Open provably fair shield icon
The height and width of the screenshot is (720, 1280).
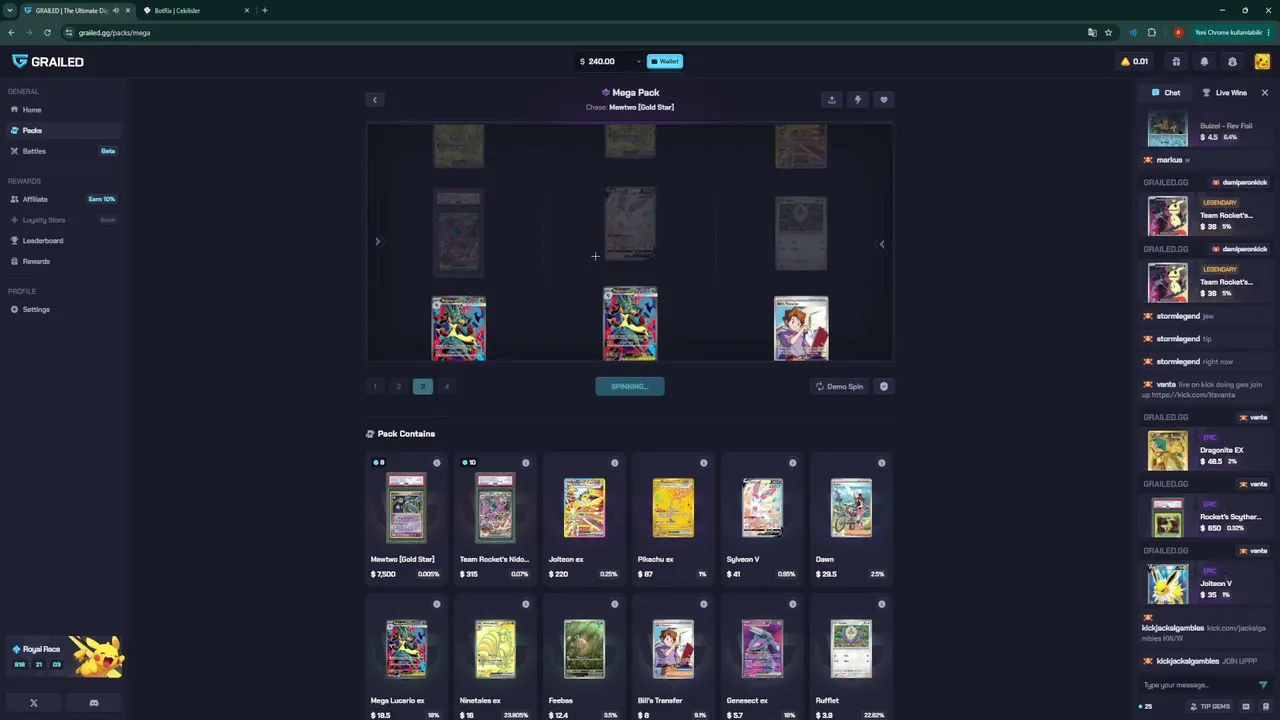pos(884,386)
